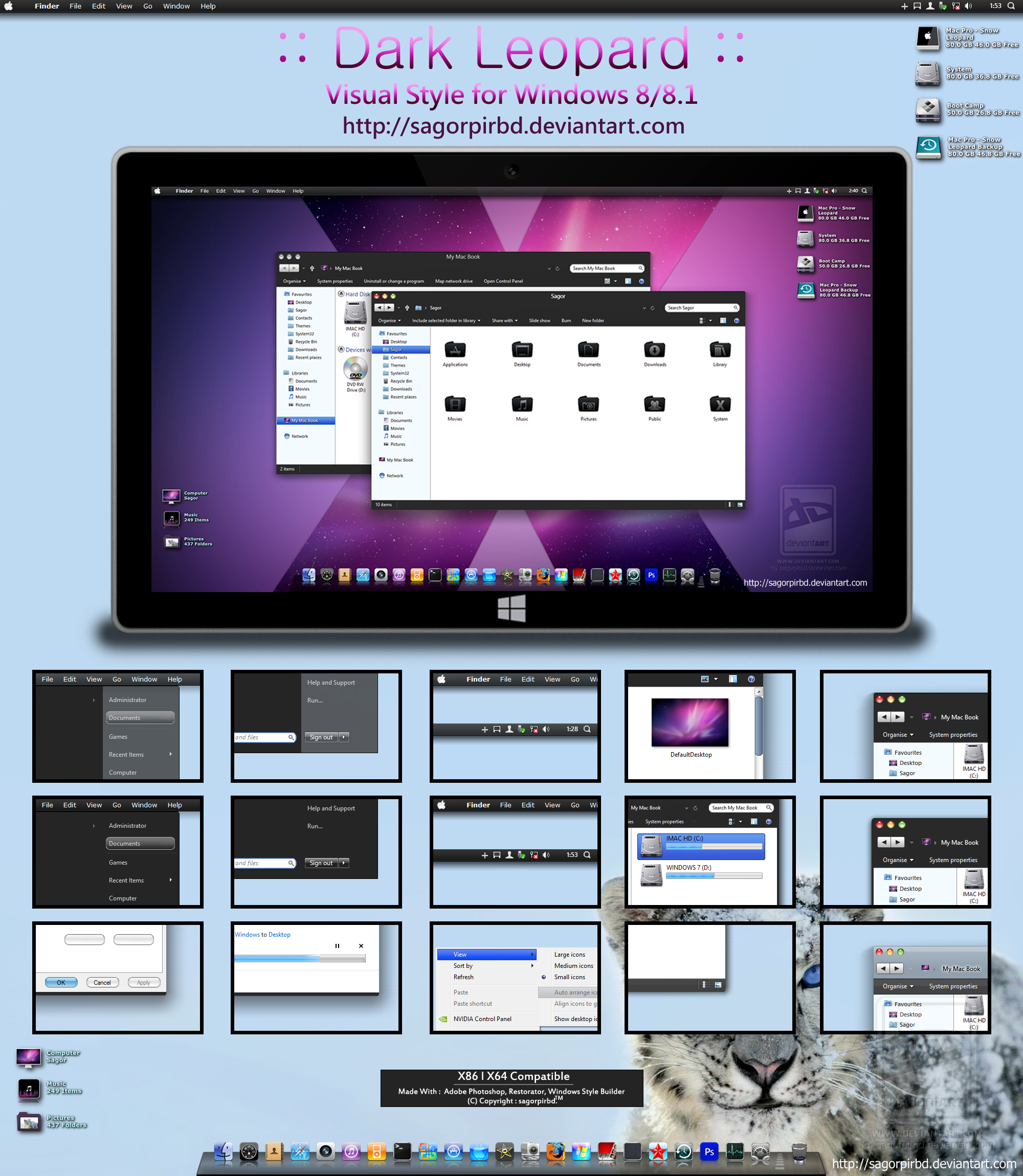This screenshot has height=1176, width=1023.
Task: Select the Go menu item
Action: click(x=147, y=7)
